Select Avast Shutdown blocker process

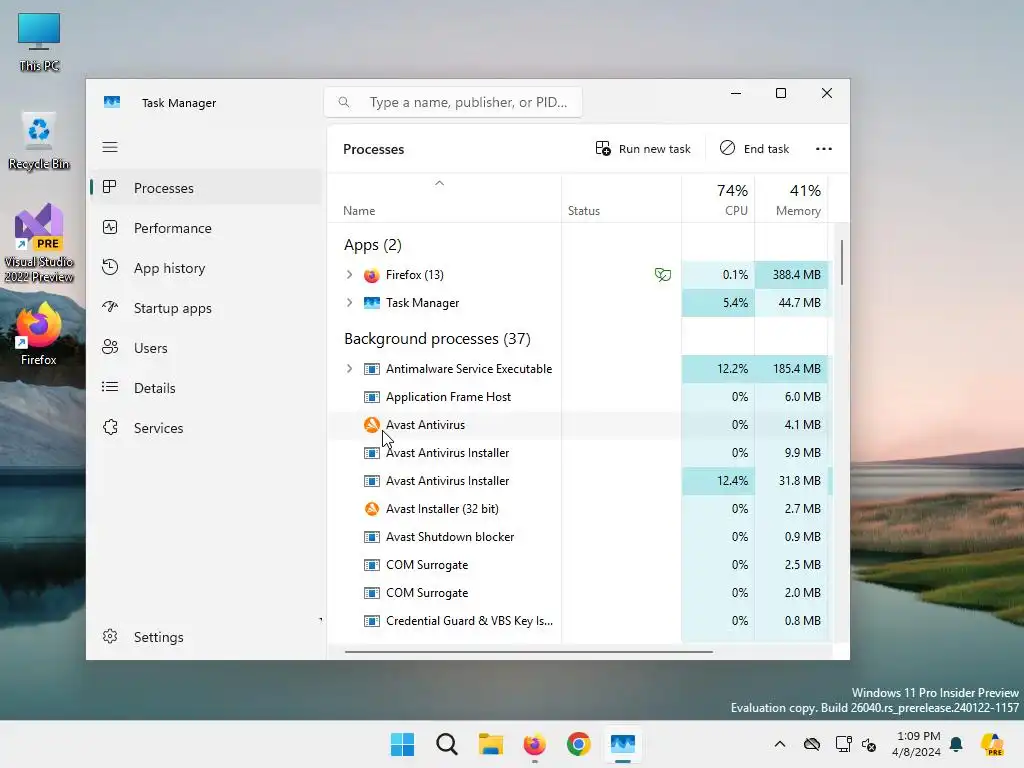click(x=579, y=537)
